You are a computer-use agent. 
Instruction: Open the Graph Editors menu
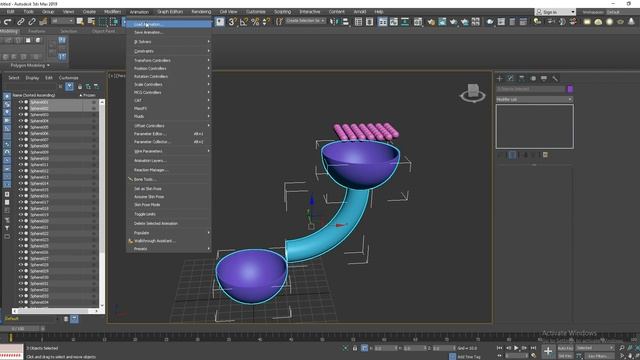click(x=170, y=11)
